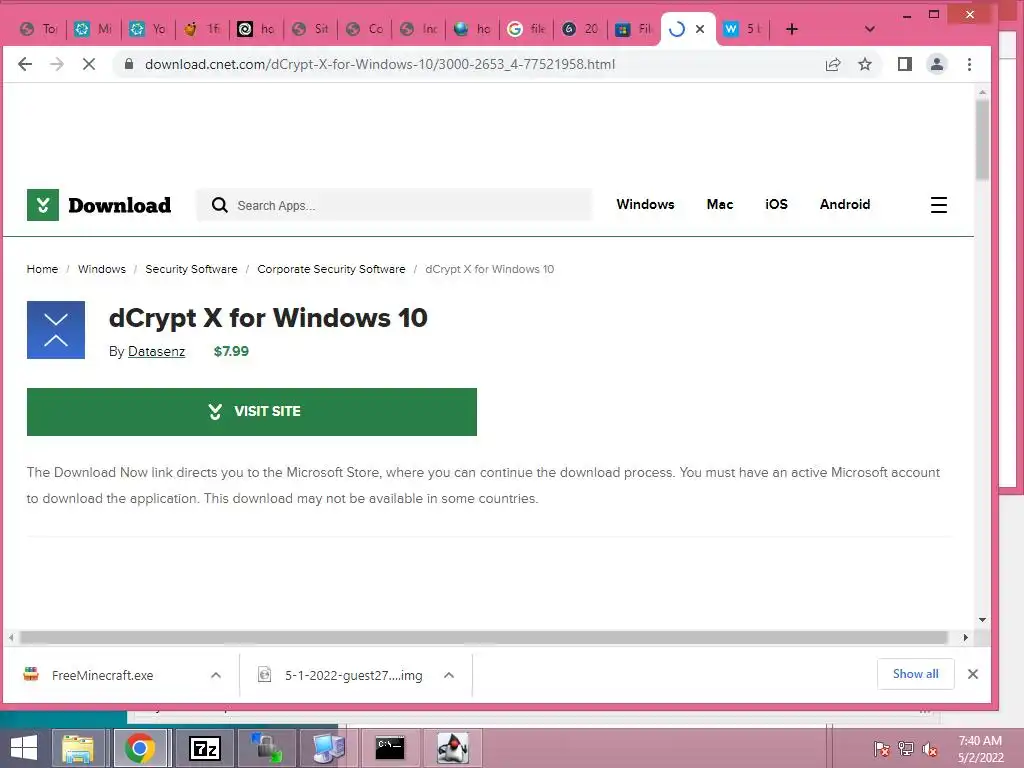View site information via lock icon

coord(129,64)
